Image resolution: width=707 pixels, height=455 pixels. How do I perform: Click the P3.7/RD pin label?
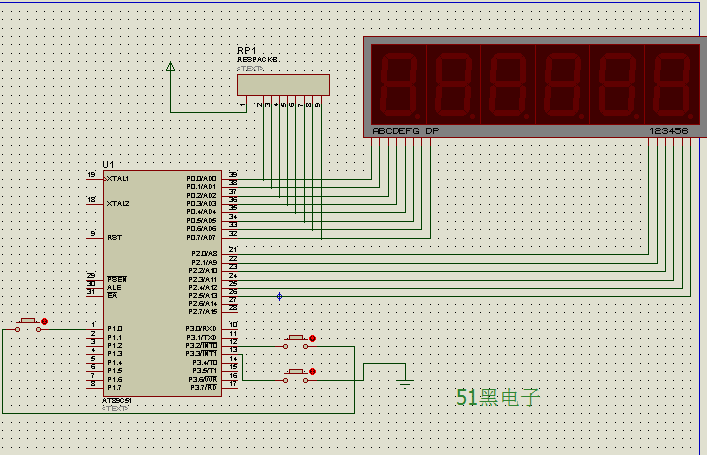(203, 387)
